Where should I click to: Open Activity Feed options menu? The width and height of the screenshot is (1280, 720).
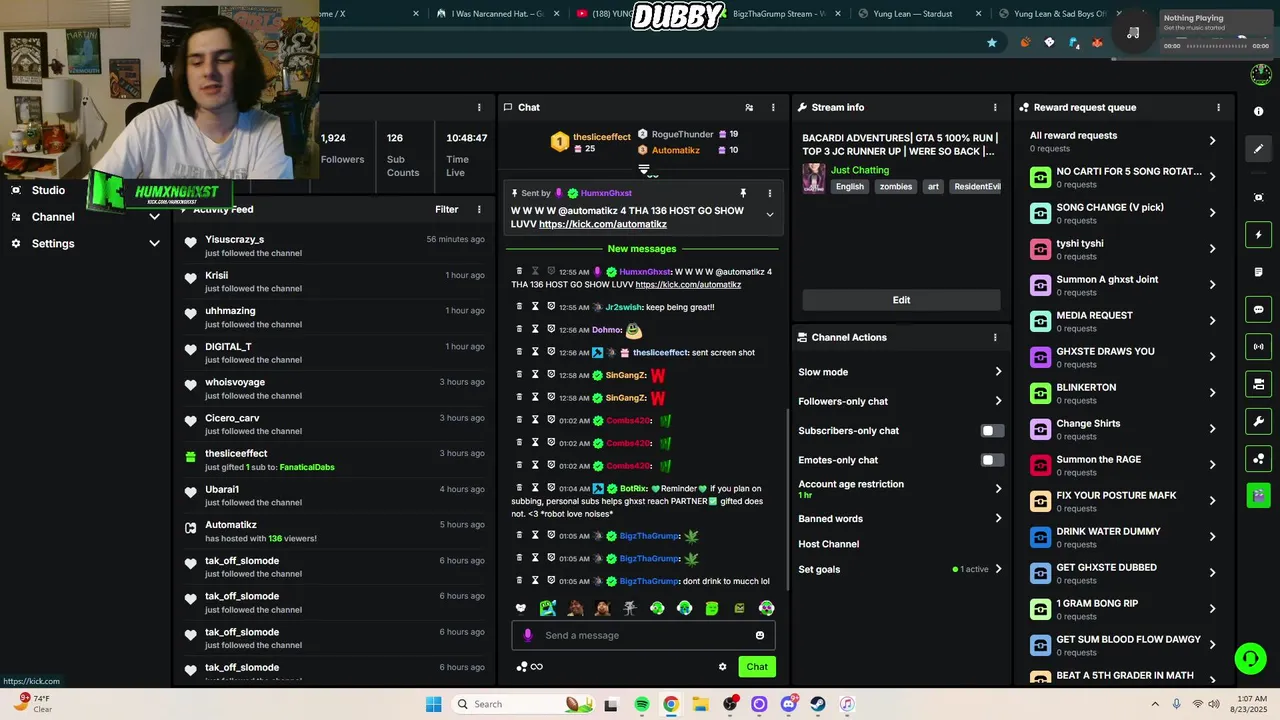(479, 209)
